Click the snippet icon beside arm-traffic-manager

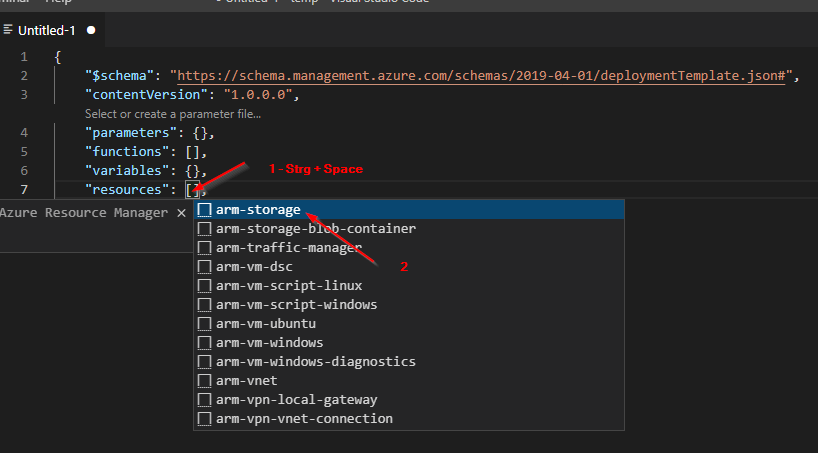coord(204,247)
